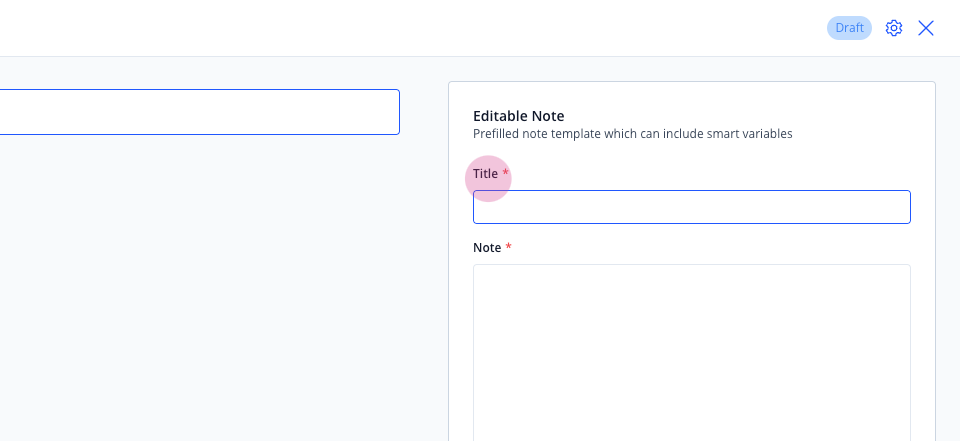
Task: Click inside the Note text area
Action: tap(692, 353)
